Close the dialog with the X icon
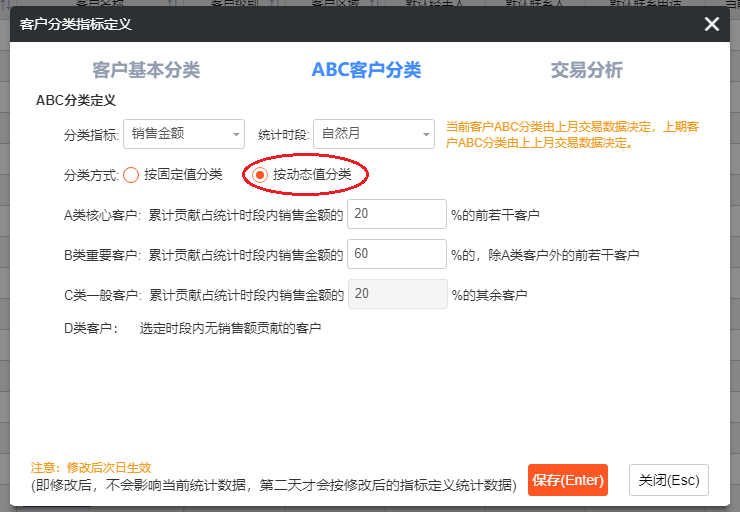The image size is (740, 512). pos(712,24)
